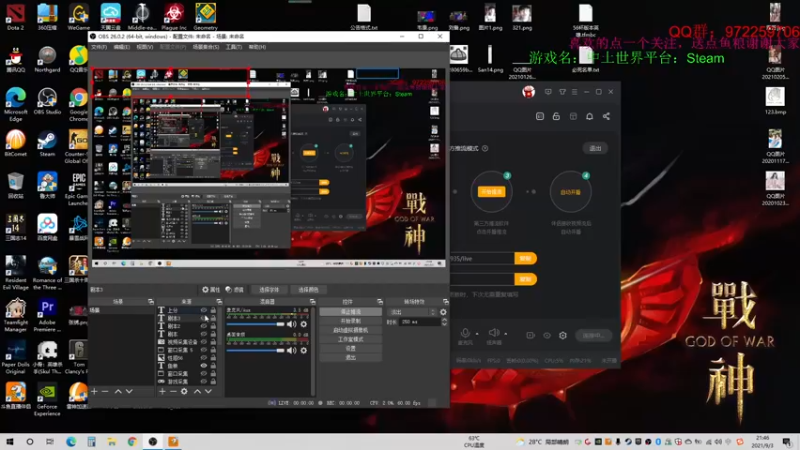Open microphone options arrow in streaming tool
Screen dimensions: 800x450
[x=477, y=334]
